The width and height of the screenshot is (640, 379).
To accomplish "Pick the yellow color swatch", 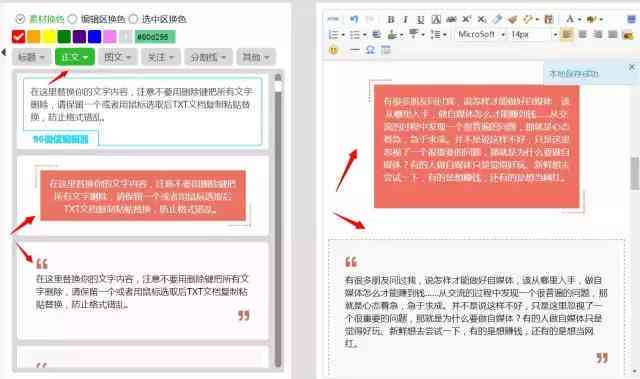I will [49, 37].
